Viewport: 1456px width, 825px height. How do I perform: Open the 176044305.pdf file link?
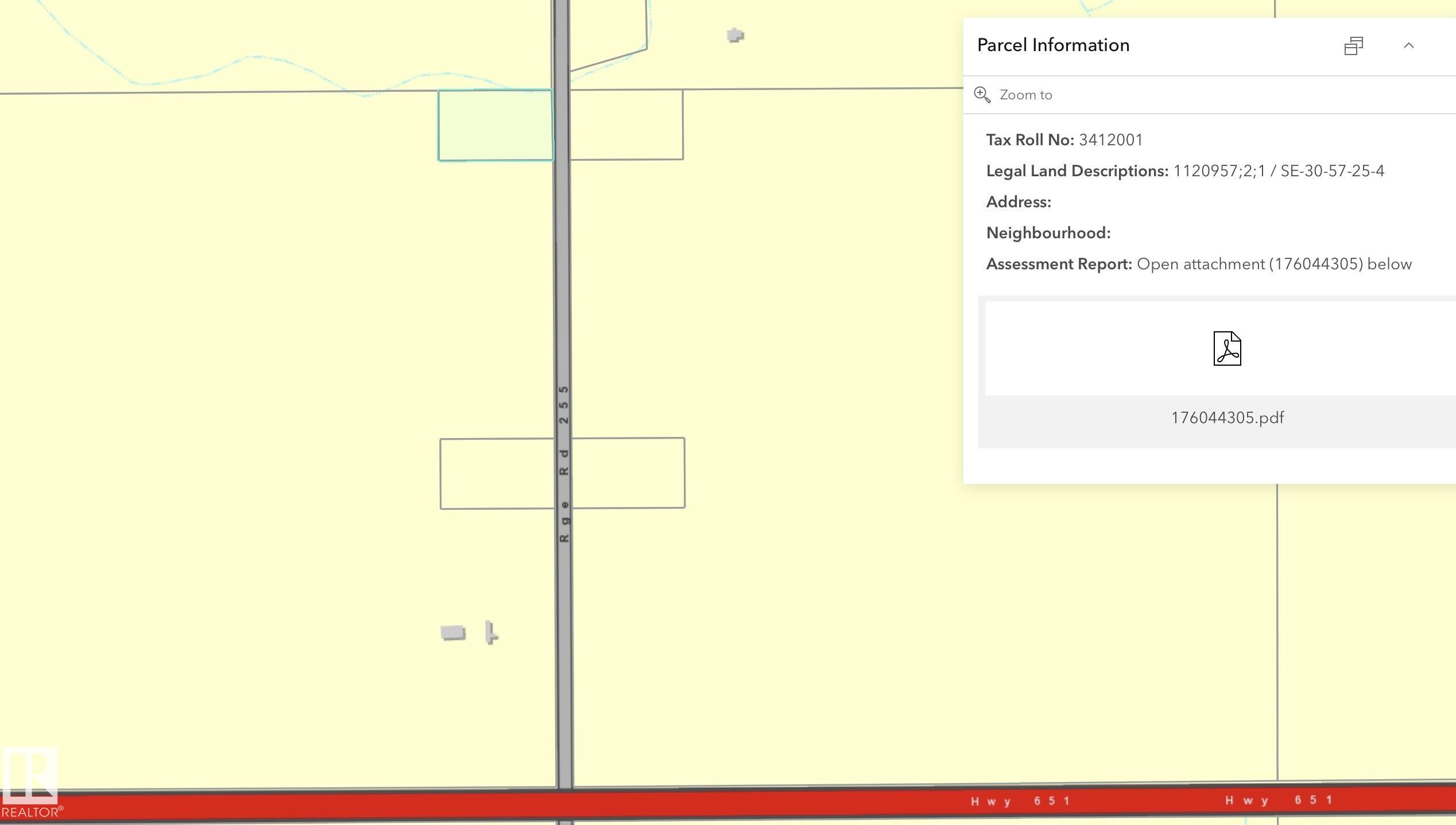(1227, 418)
